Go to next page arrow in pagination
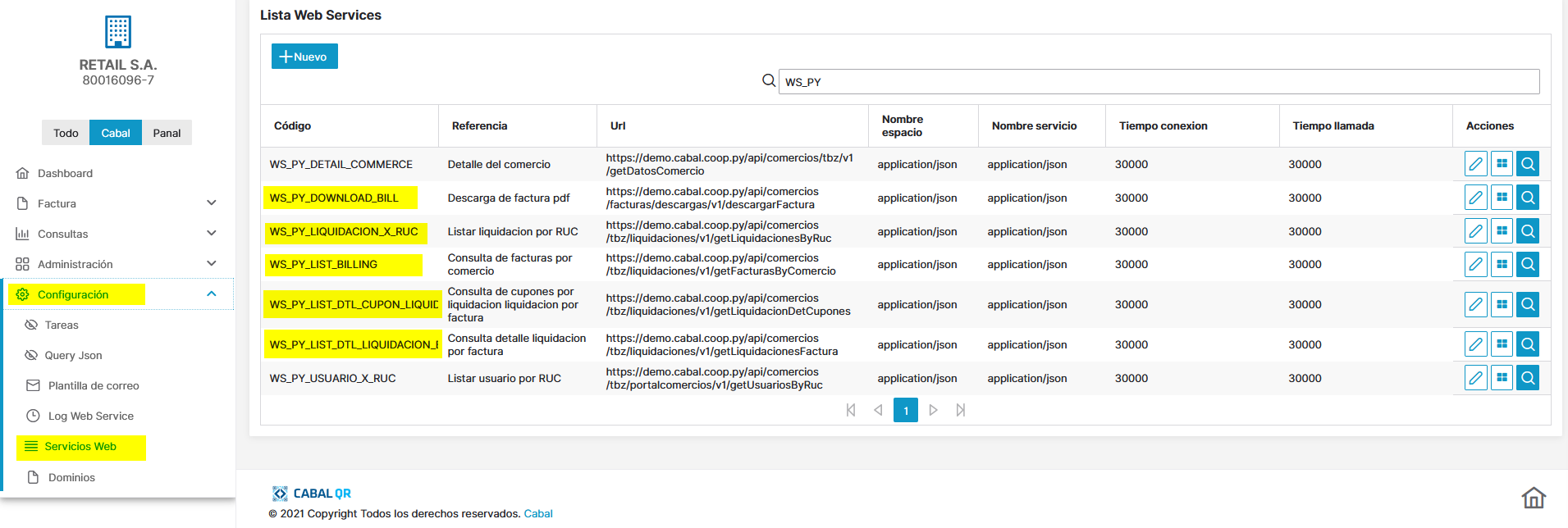Screen dimensions: 1568x528 933,410
